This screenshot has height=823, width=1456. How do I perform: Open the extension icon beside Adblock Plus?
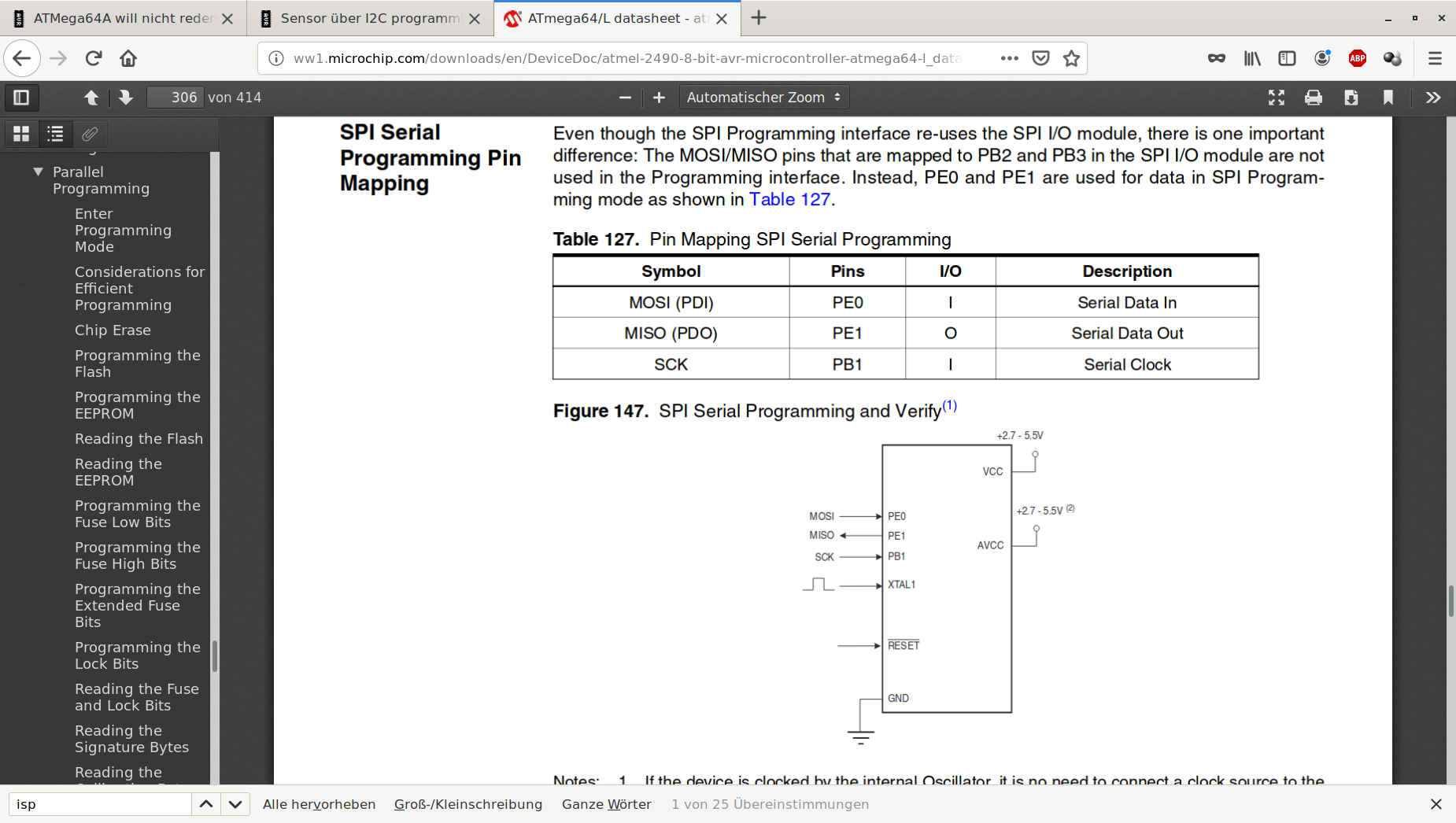click(x=1392, y=58)
